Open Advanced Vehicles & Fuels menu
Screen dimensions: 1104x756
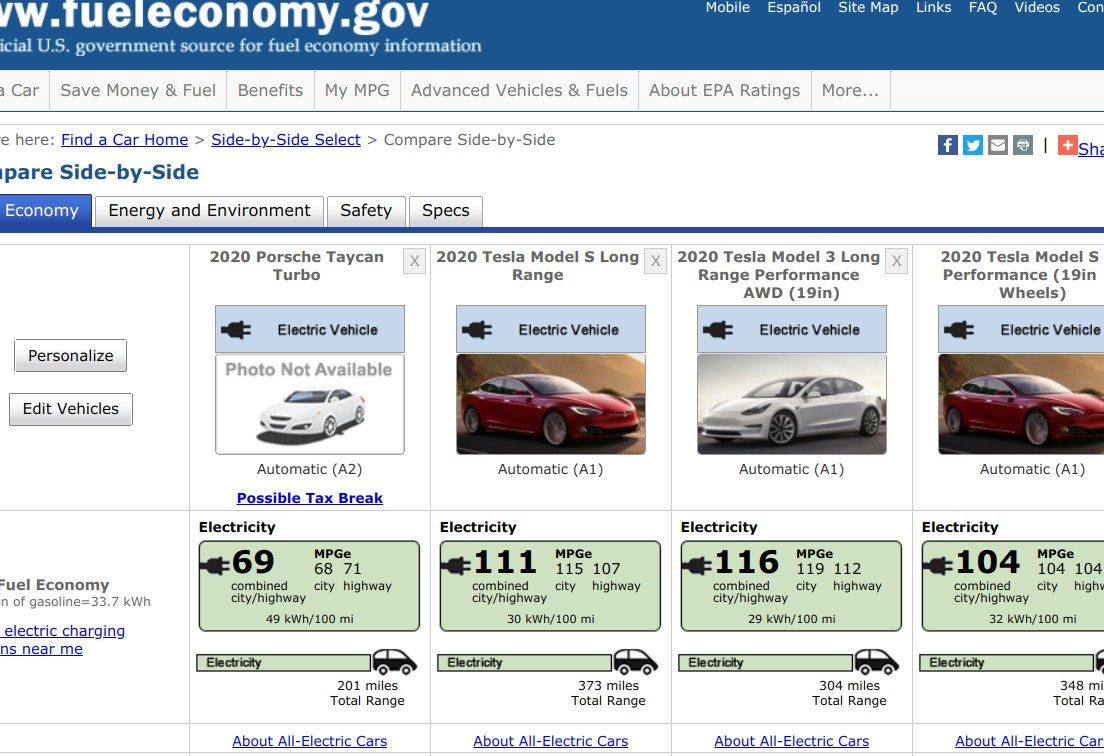tap(520, 90)
